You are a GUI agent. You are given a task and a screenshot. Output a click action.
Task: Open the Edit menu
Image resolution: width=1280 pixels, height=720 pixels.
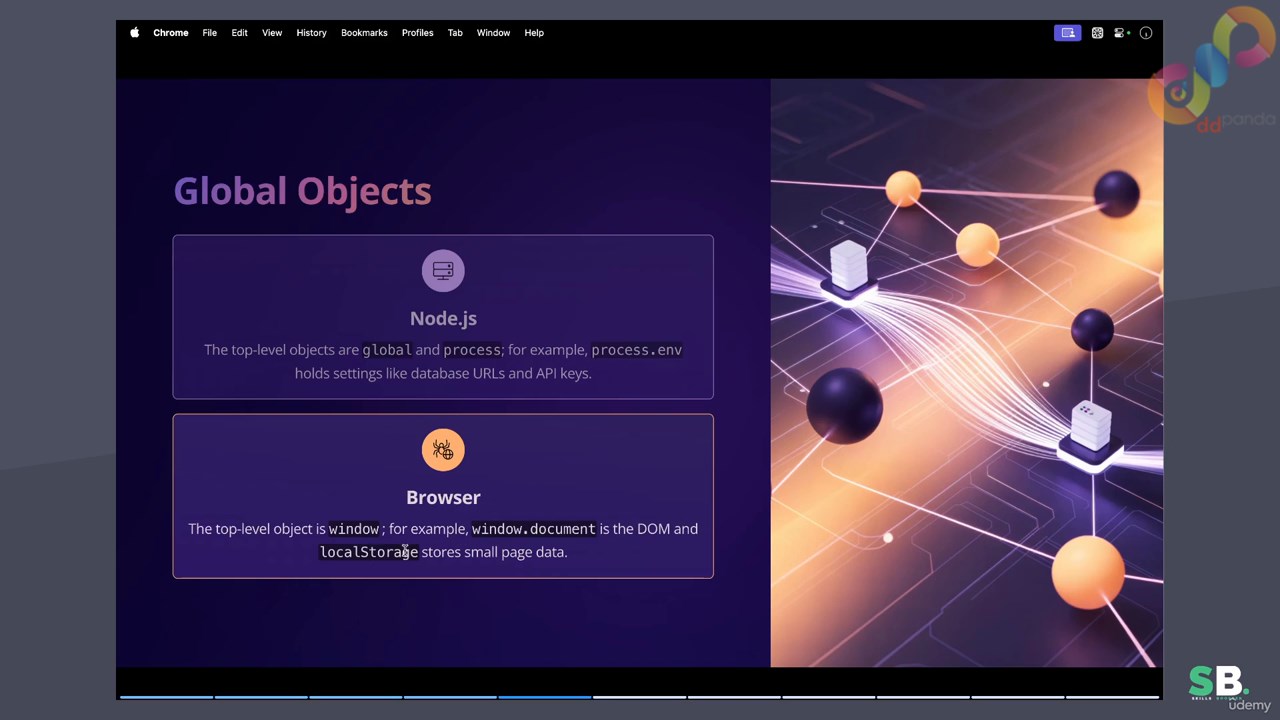(x=239, y=33)
